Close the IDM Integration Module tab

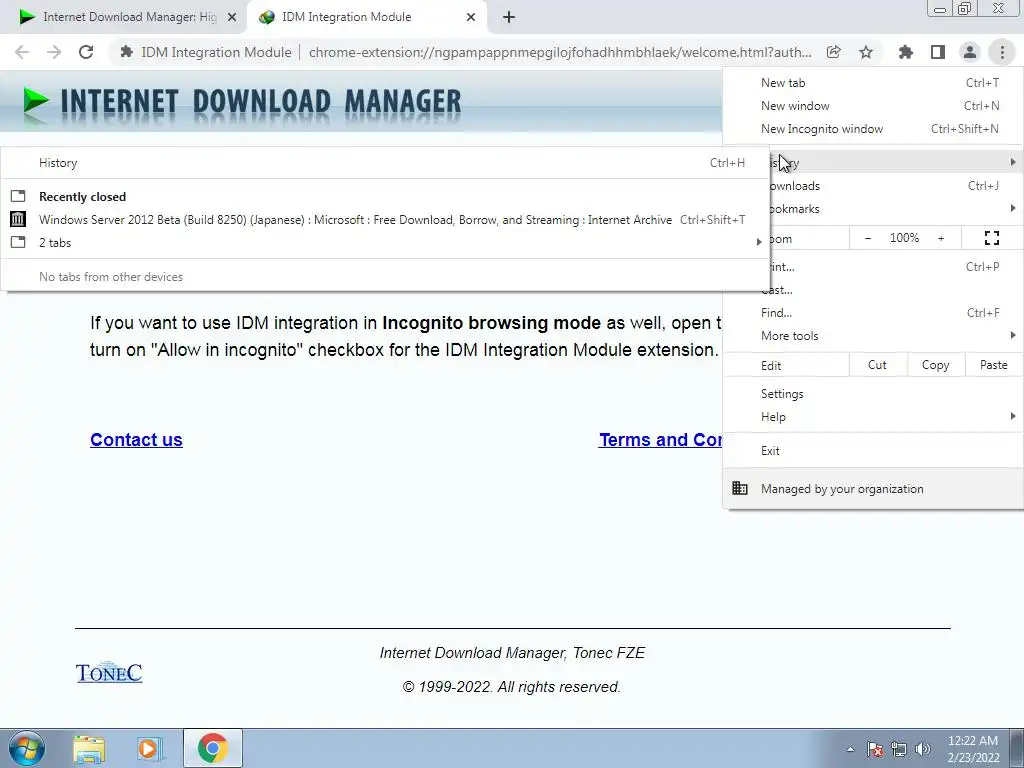click(x=471, y=18)
